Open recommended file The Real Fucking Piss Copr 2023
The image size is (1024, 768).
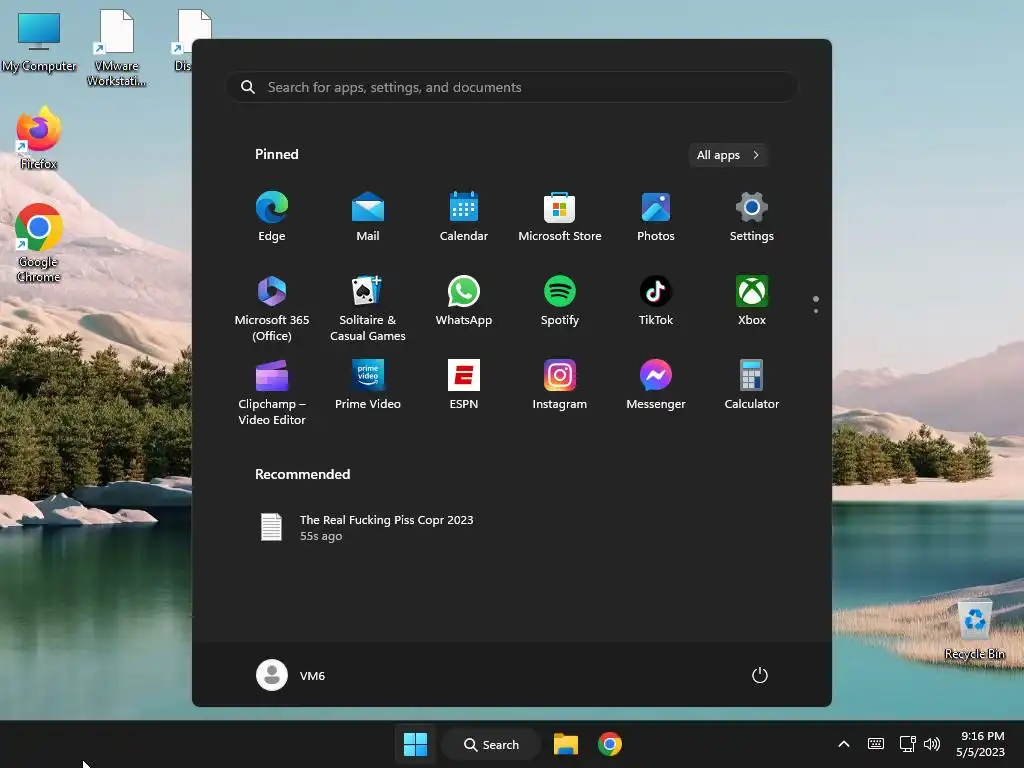(367, 527)
